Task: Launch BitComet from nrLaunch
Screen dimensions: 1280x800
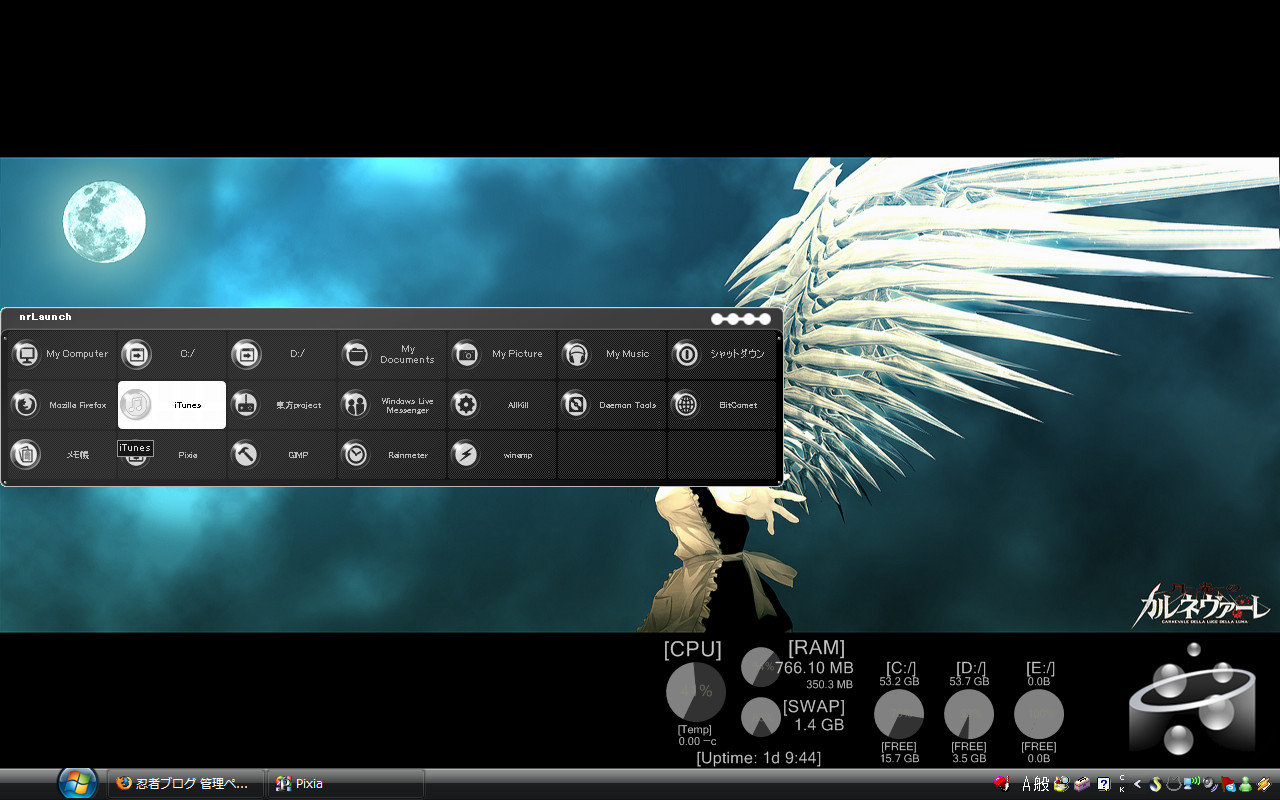Action: coord(722,405)
